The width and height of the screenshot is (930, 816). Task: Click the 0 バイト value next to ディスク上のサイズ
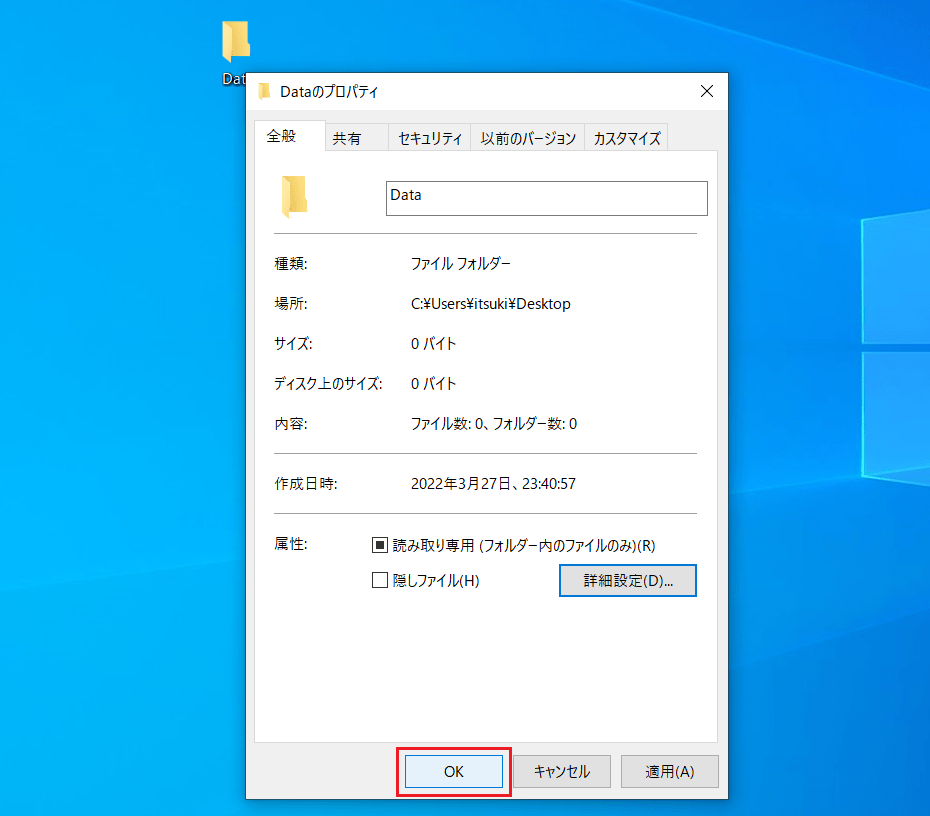433,384
